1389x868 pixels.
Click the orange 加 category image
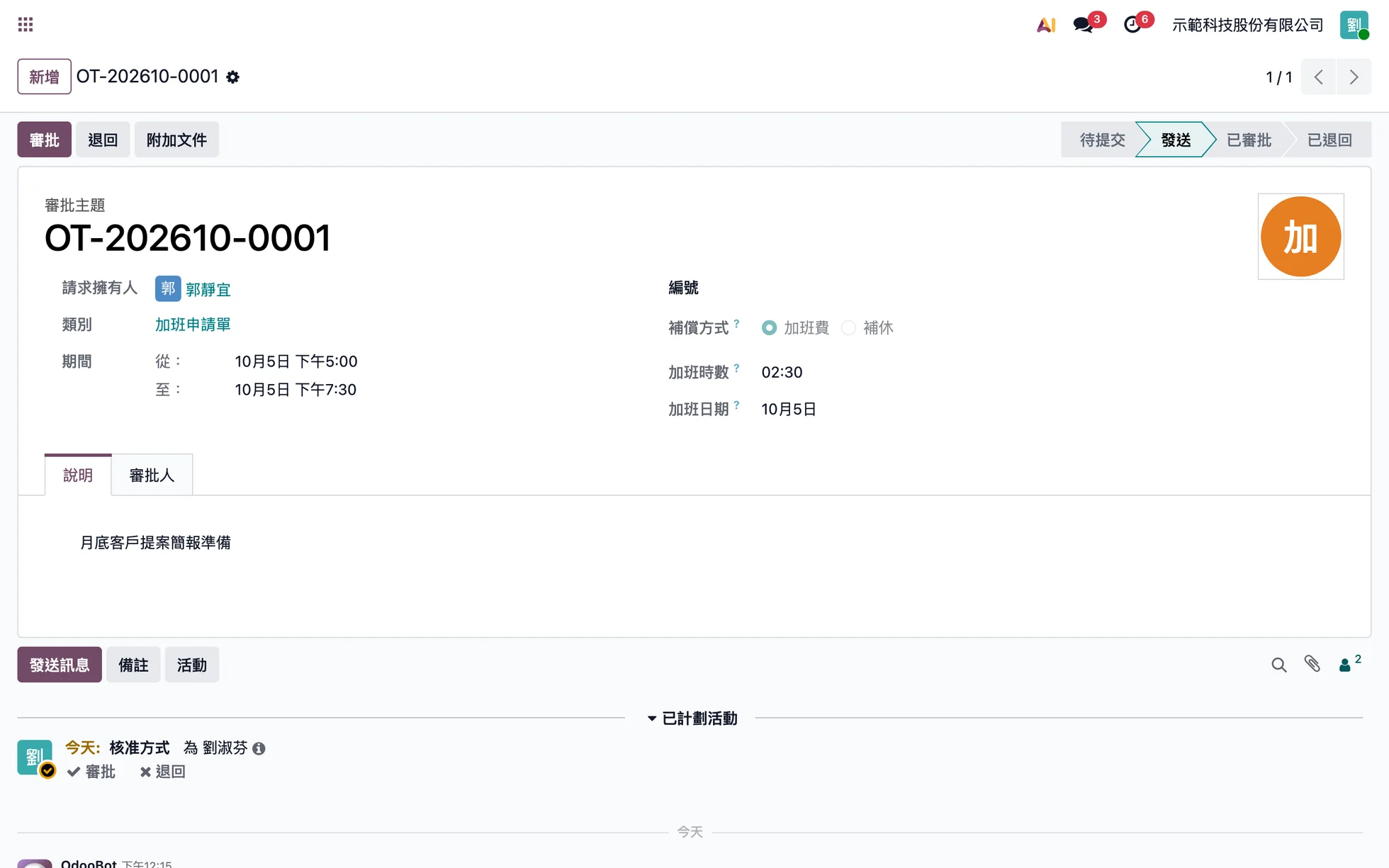click(x=1300, y=237)
